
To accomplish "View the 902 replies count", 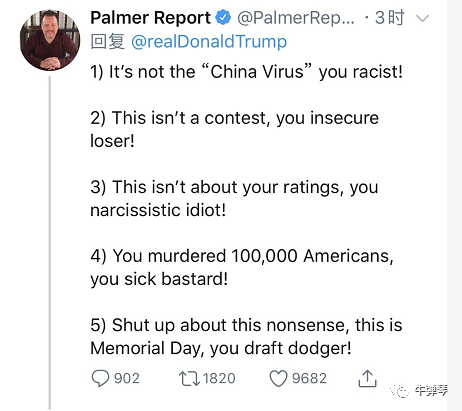I will click(x=127, y=379).
